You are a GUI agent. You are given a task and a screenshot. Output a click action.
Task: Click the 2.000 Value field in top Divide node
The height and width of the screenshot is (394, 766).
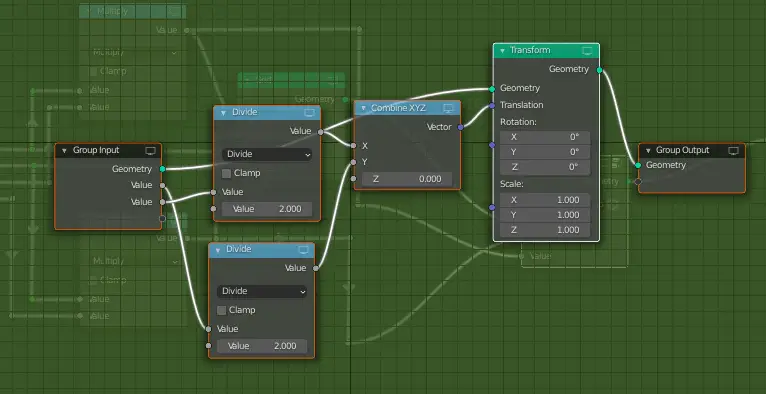[267, 209]
